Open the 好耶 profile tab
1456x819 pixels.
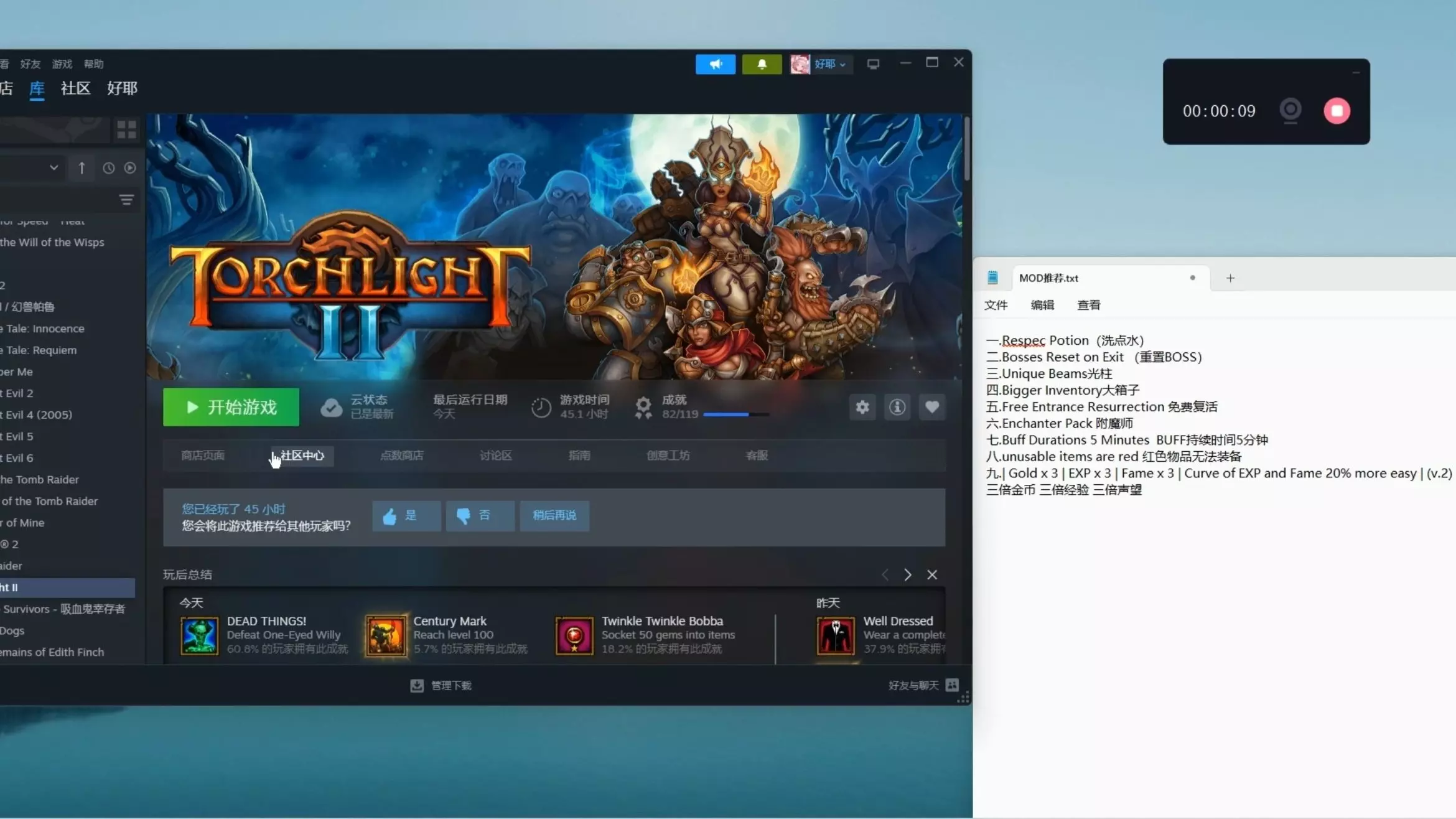click(122, 88)
